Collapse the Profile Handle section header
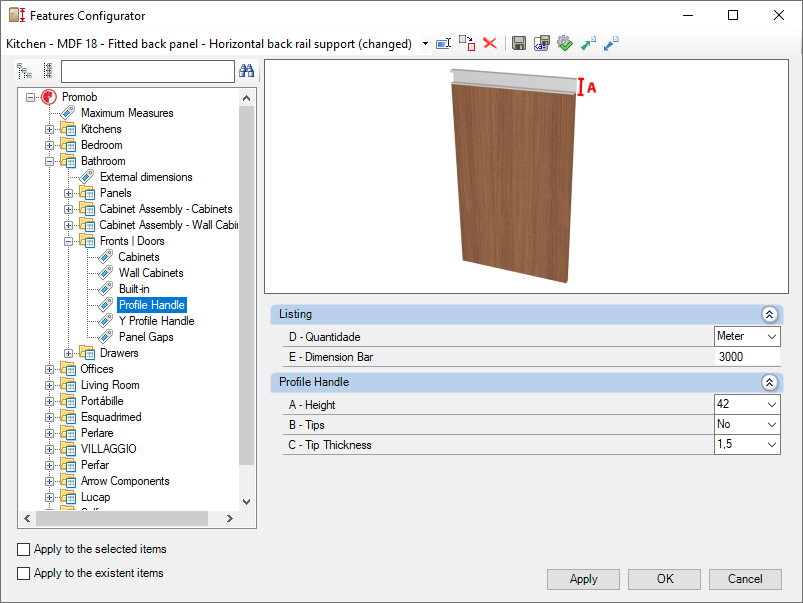 click(x=769, y=382)
